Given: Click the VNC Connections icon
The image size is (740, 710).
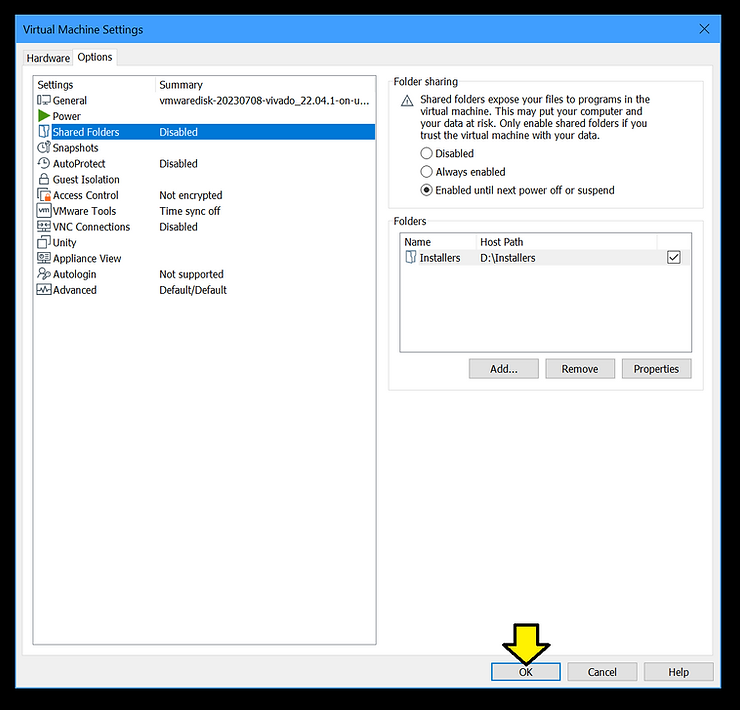Looking at the screenshot, I should click(x=44, y=227).
